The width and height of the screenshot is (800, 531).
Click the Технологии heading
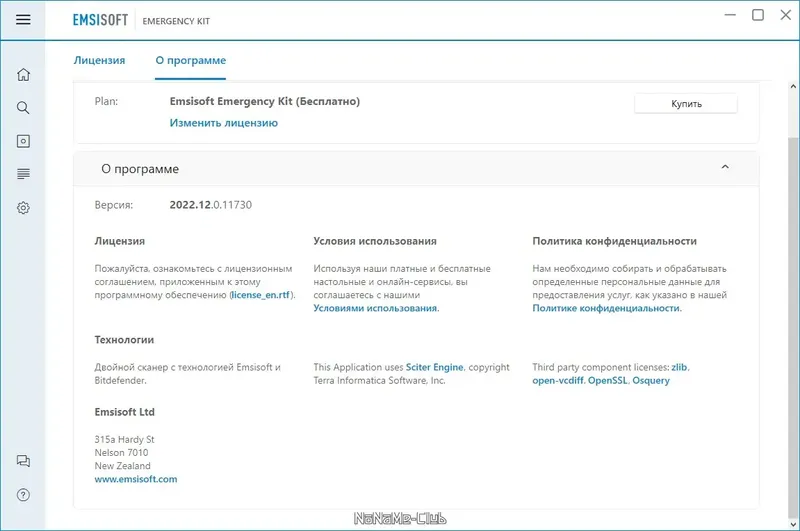[124, 340]
